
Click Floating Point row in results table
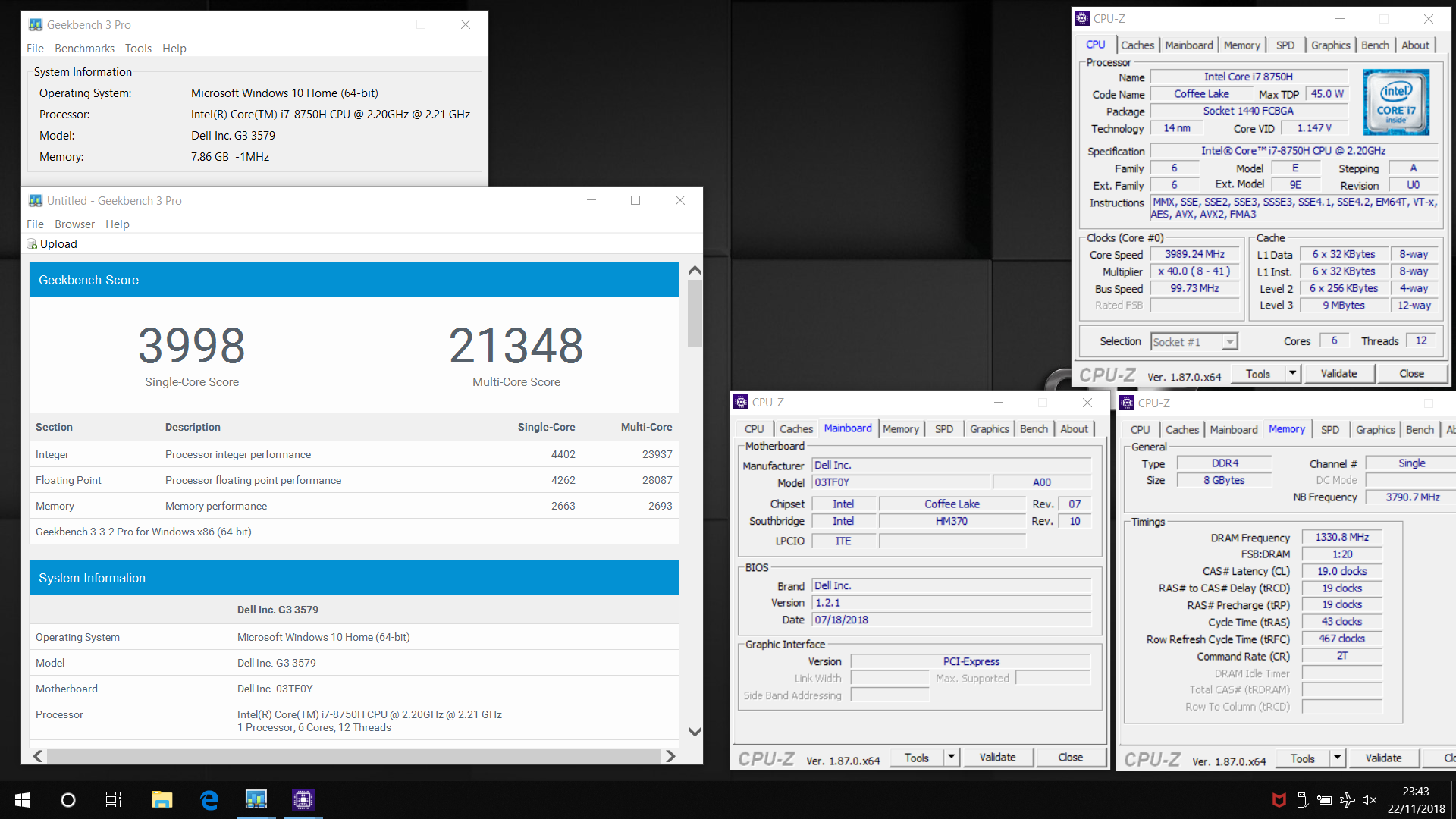coord(354,481)
